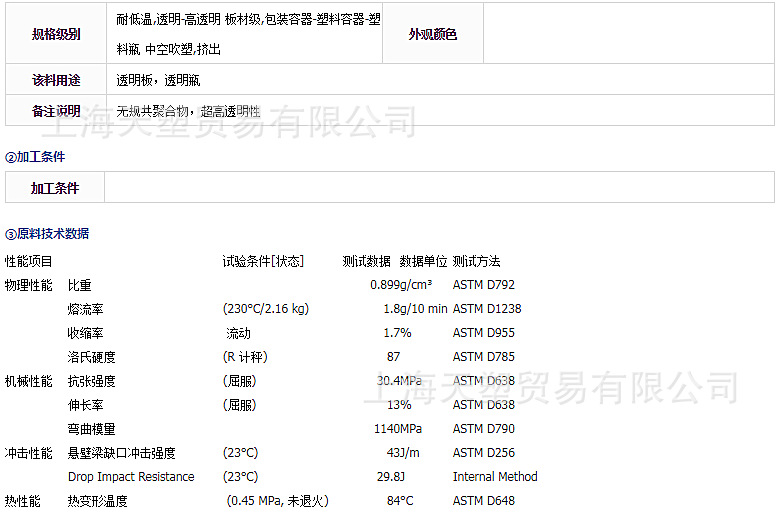Click the 熔流率 property row

[x=85, y=309]
